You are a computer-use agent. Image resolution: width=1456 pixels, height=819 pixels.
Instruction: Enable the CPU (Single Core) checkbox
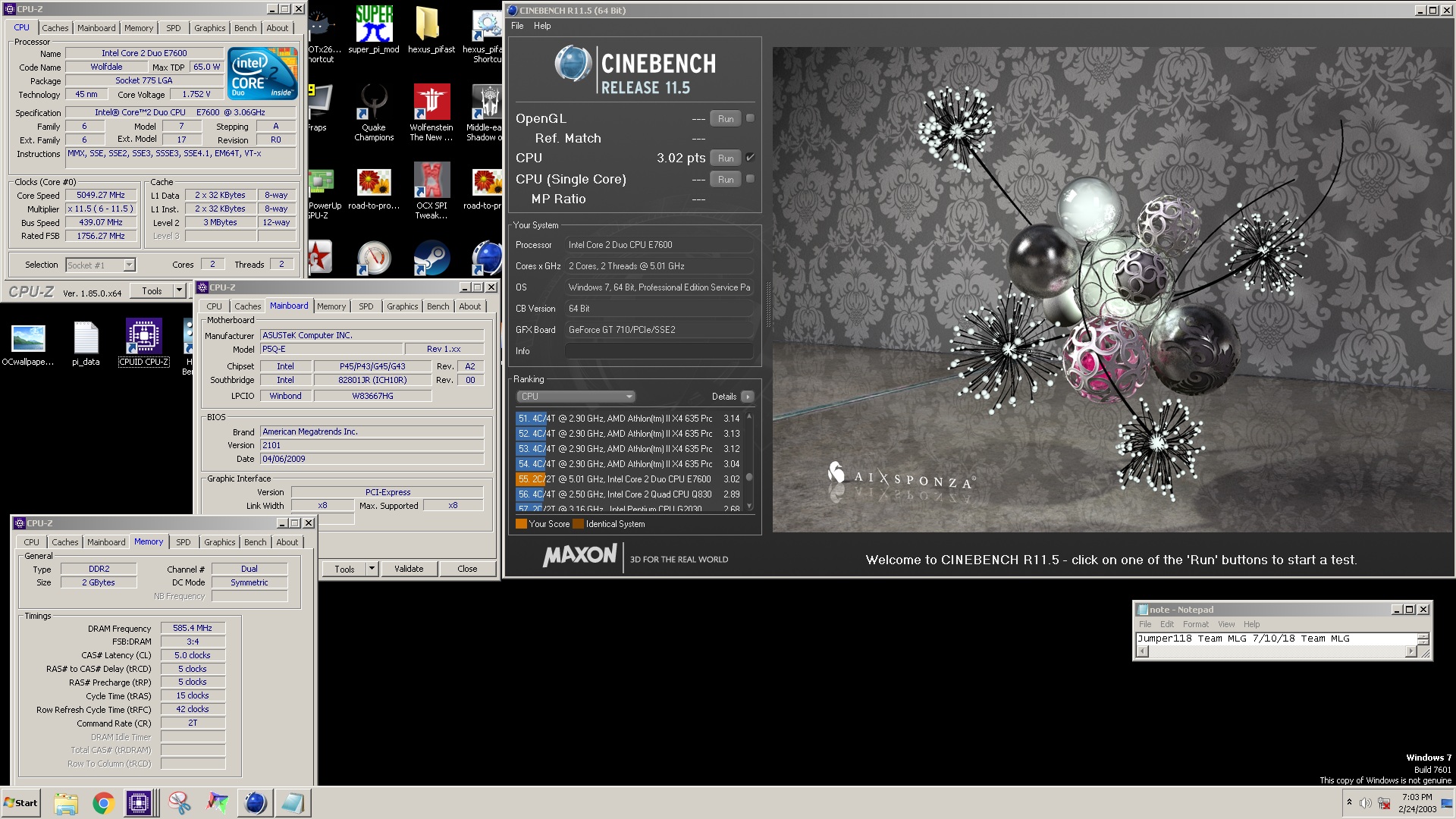(x=750, y=179)
